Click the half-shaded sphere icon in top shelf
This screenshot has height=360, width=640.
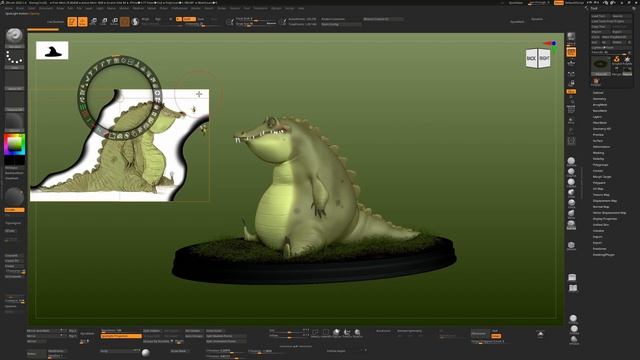click(x=136, y=22)
